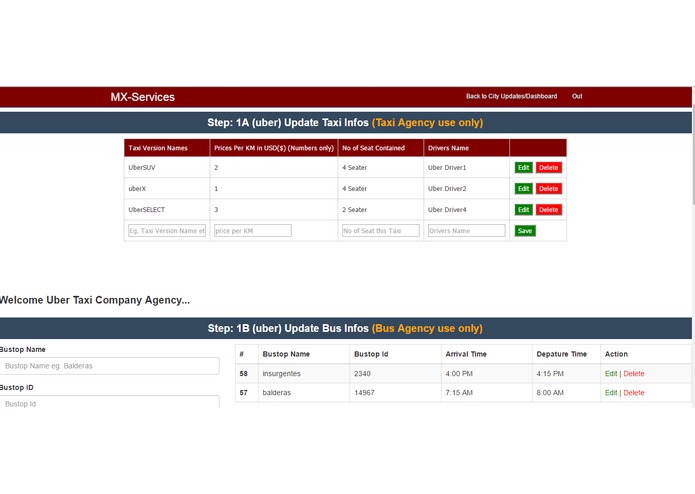Click the Welcome Uber Taxi Company Agency text
The width and height of the screenshot is (695, 494).
(94, 300)
